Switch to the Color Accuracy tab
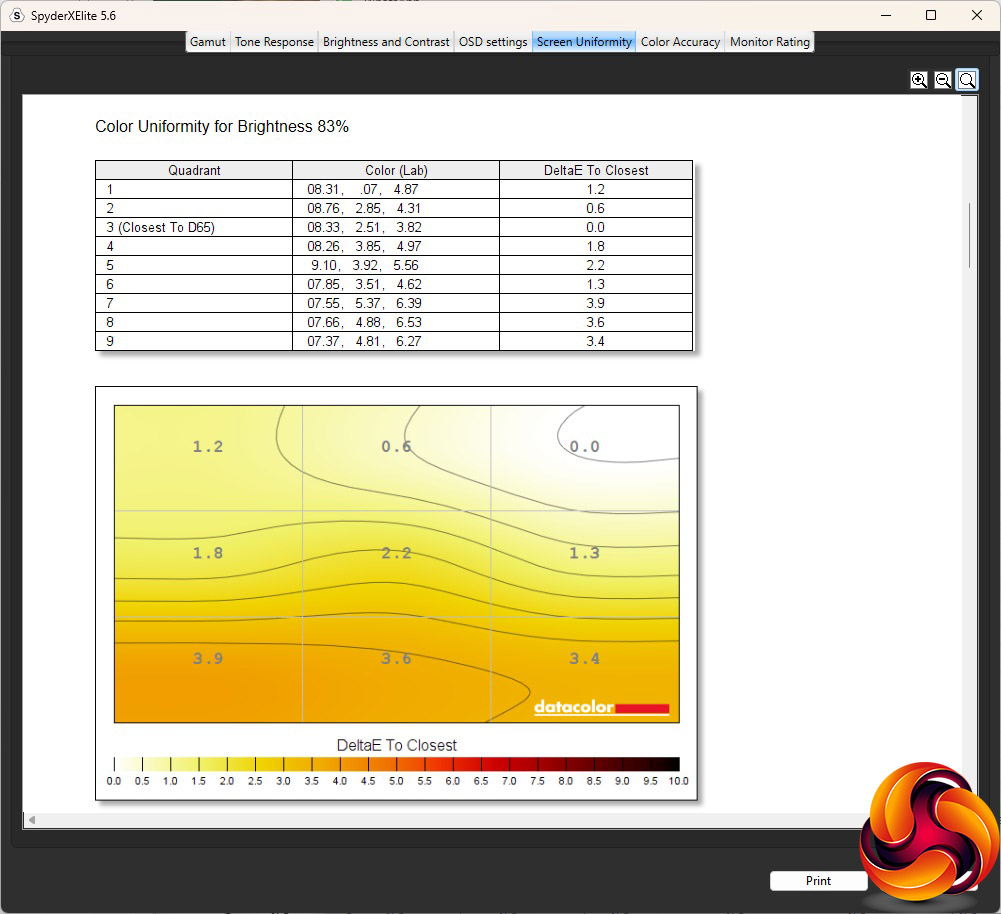Image resolution: width=1001 pixels, height=914 pixels. click(680, 41)
